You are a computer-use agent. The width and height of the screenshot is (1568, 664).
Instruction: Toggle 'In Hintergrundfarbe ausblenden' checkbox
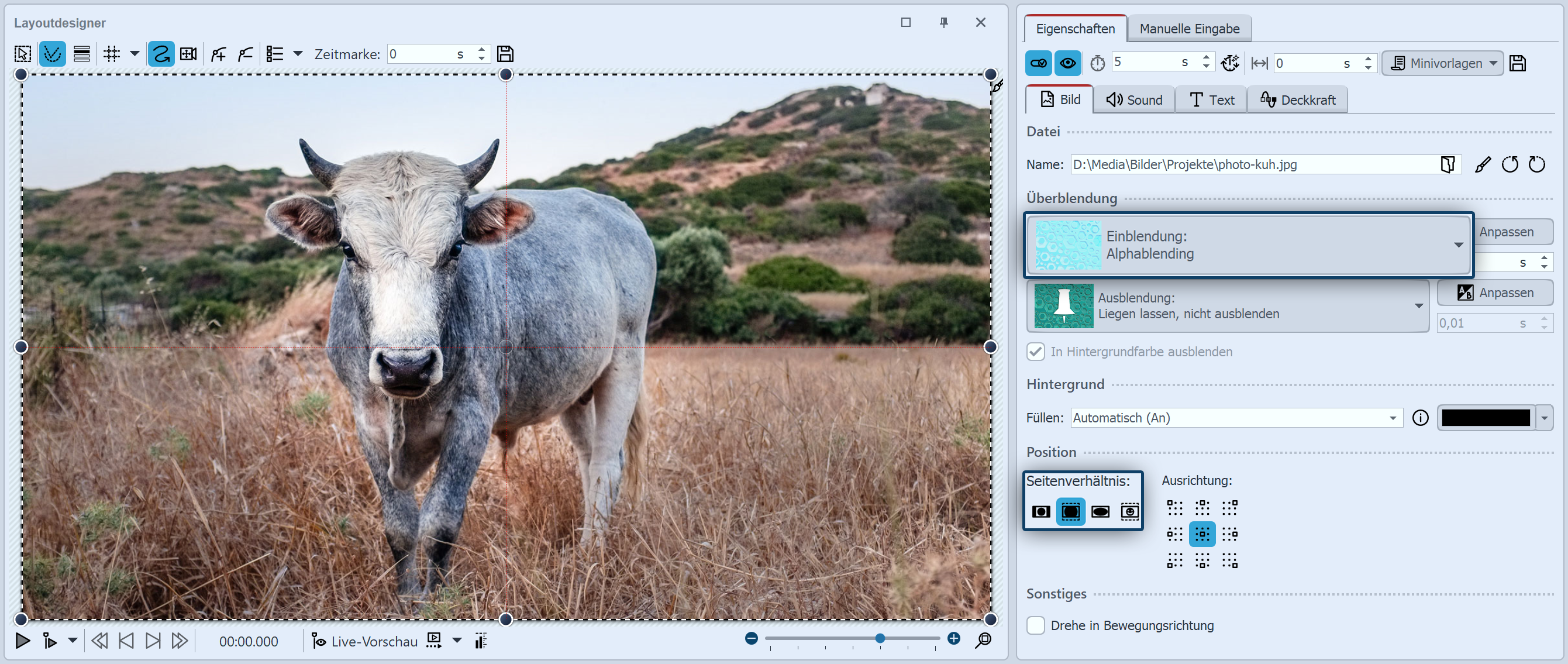pos(1036,351)
